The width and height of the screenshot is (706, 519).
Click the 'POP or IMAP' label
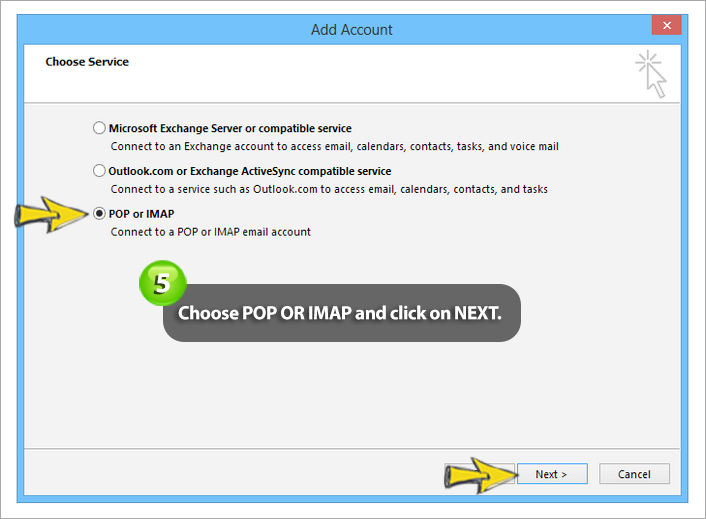click(x=141, y=214)
